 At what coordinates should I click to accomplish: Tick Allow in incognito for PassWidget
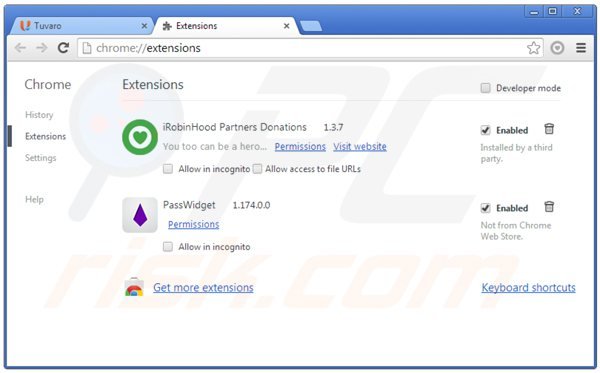[168, 247]
